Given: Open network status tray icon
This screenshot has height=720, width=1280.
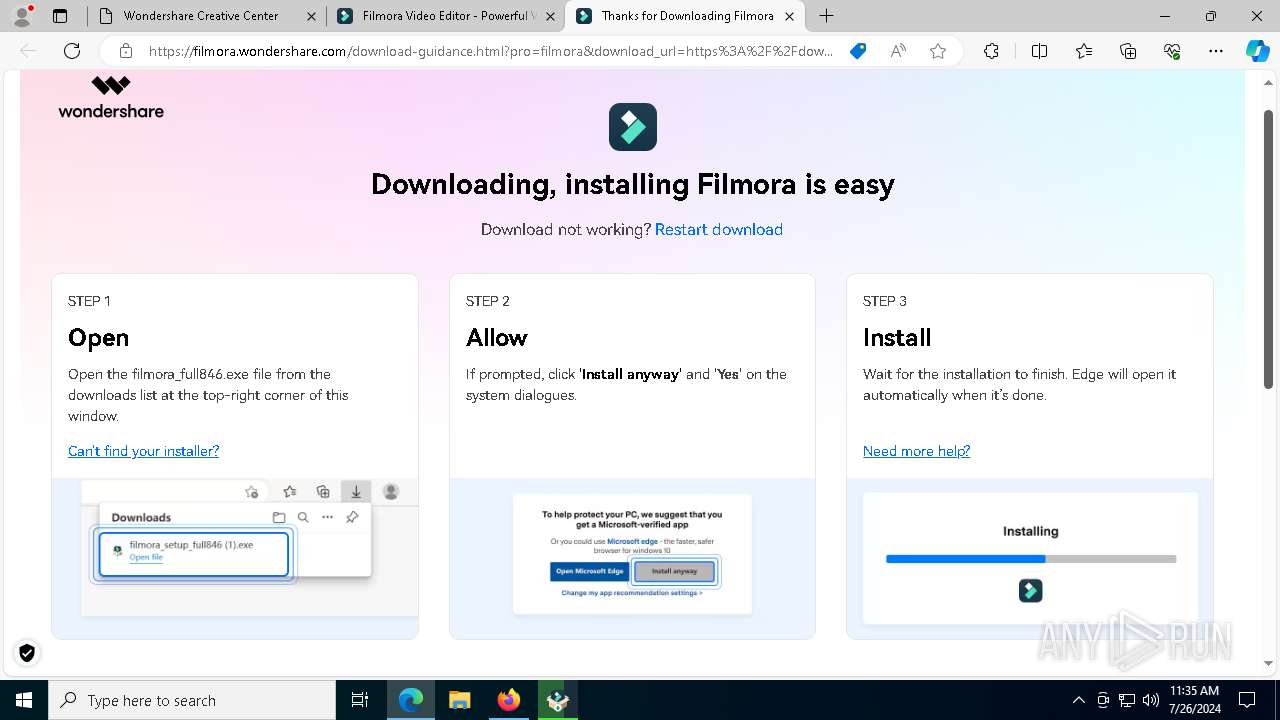Looking at the screenshot, I should click(1127, 700).
